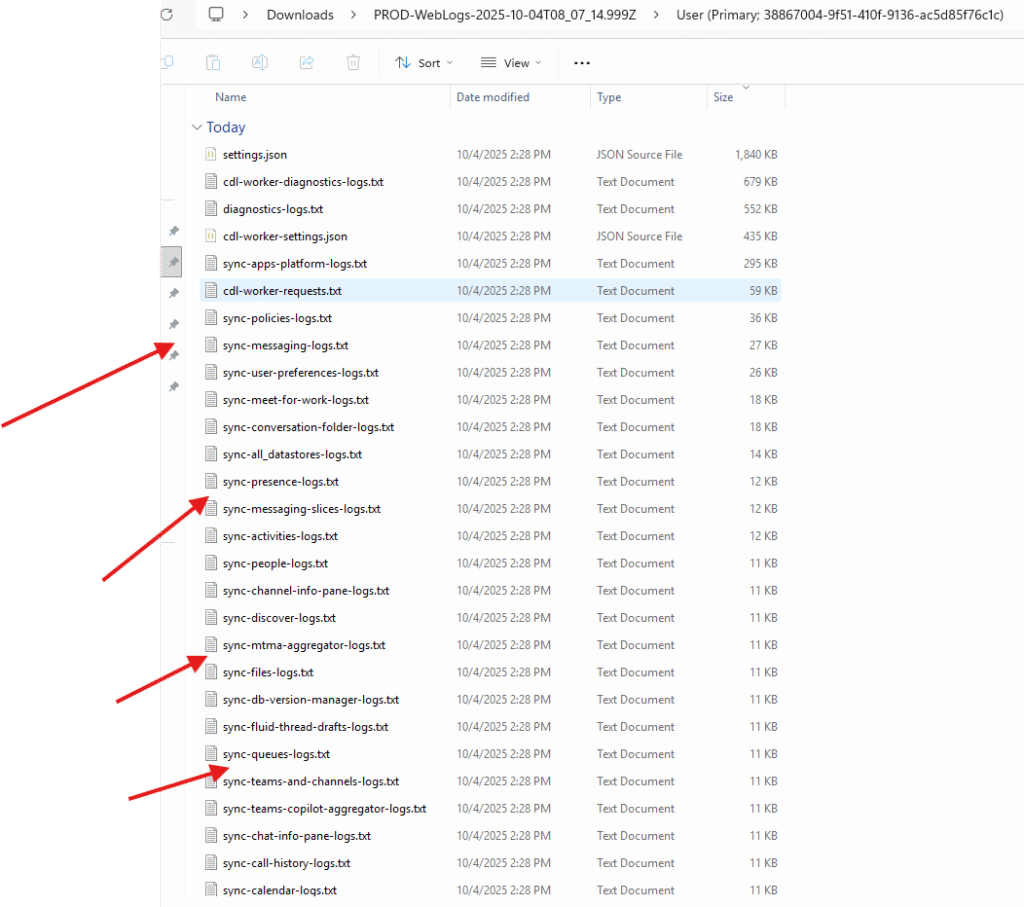Navigate to PROD-WebLogs folder in breadcrumb
The image size is (1024, 907).
coord(504,15)
